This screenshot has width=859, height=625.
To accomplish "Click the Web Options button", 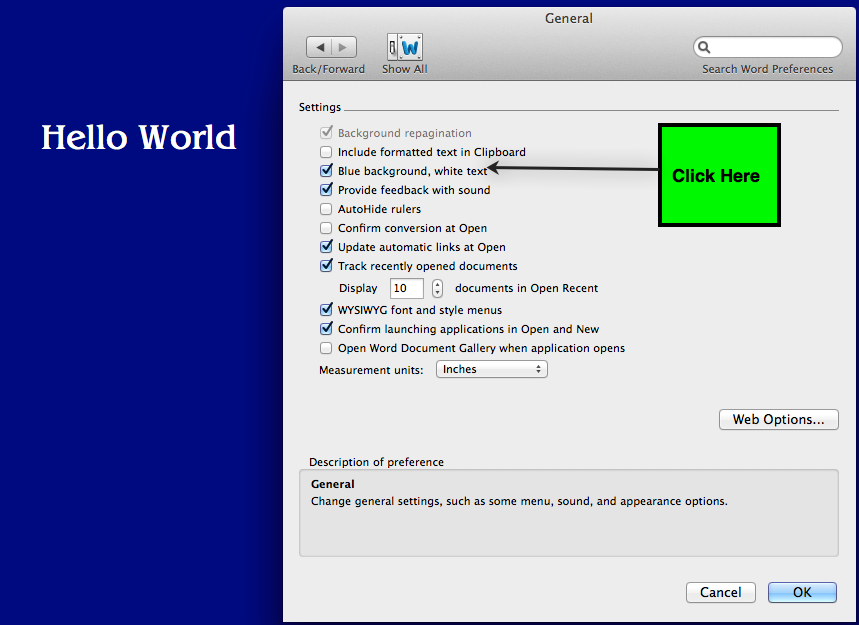I will [778, 420].
